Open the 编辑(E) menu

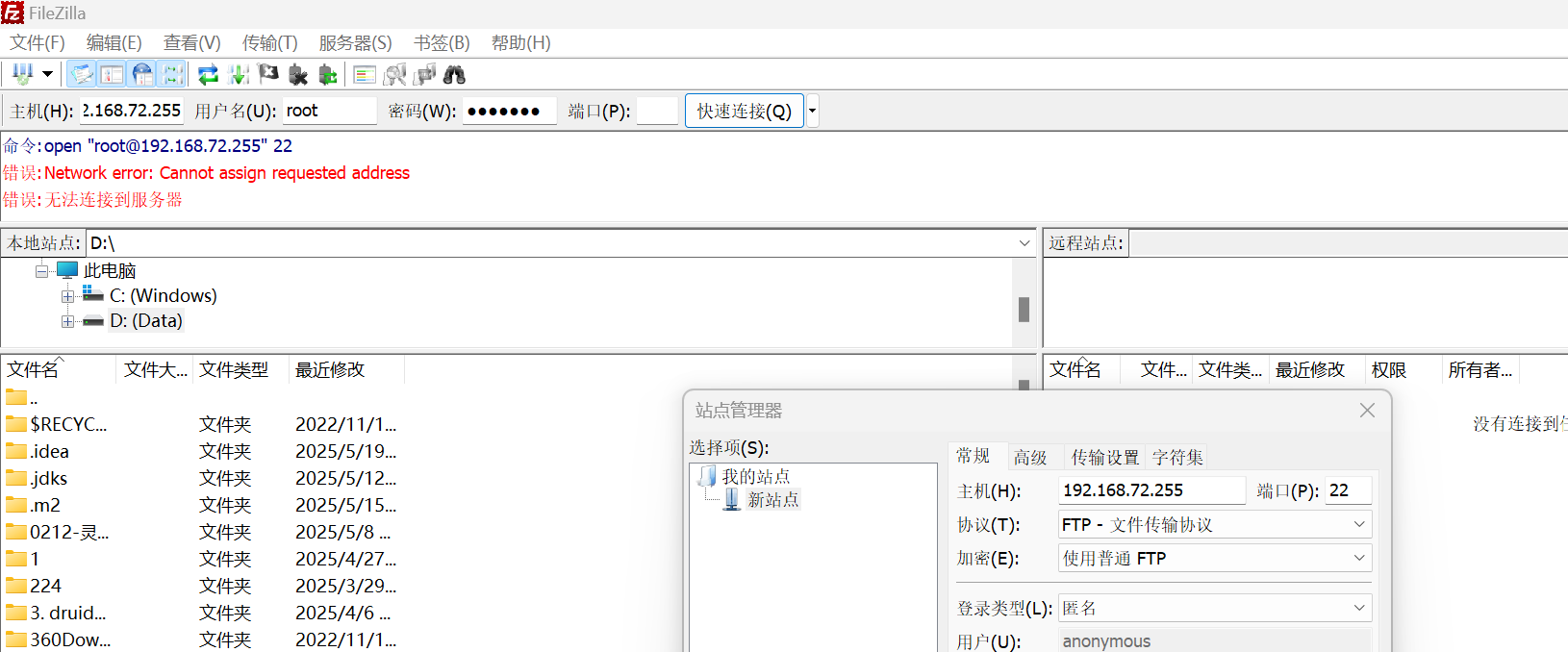pyautogui.click(x=114, y=42)
